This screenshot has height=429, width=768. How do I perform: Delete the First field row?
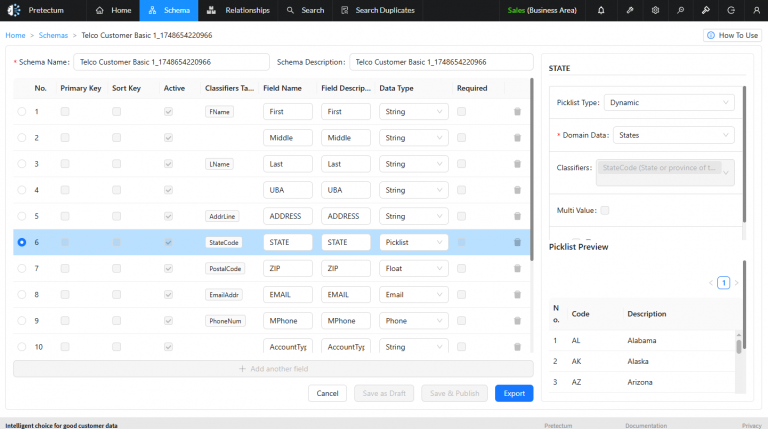coord(517,112)
